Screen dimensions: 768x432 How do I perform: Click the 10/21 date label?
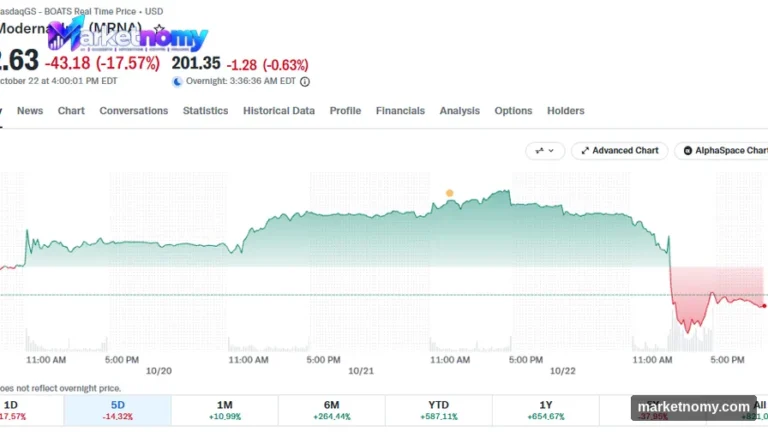tap(361, 371)
